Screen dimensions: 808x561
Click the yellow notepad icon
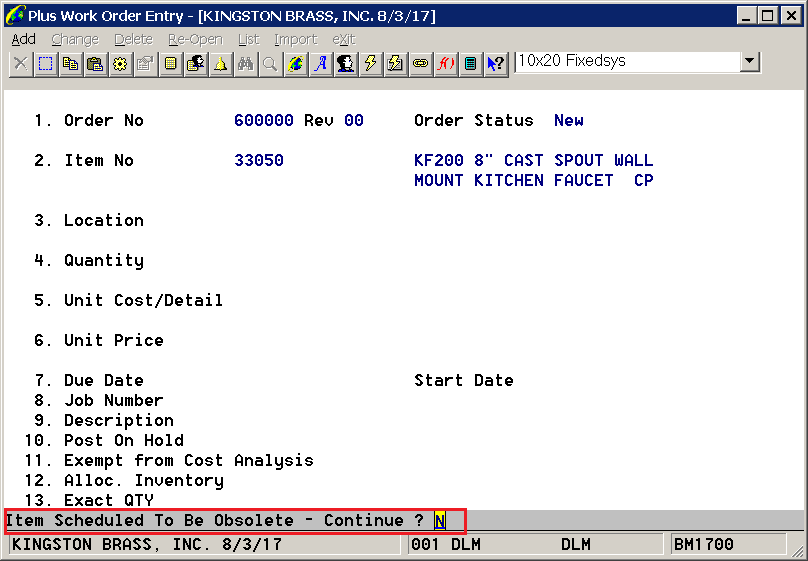pos(170,64)
